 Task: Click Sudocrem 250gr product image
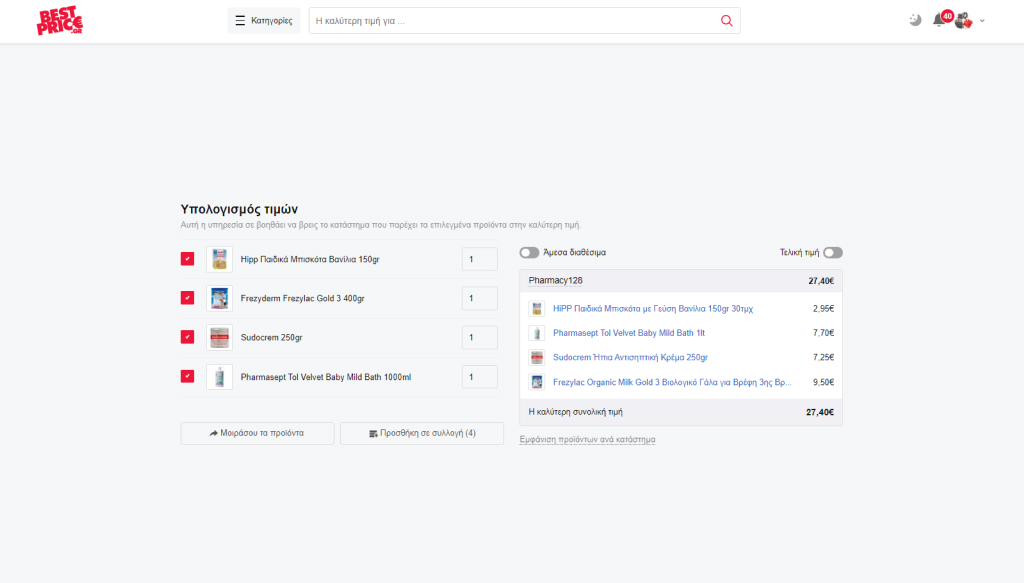pos(219,337)
